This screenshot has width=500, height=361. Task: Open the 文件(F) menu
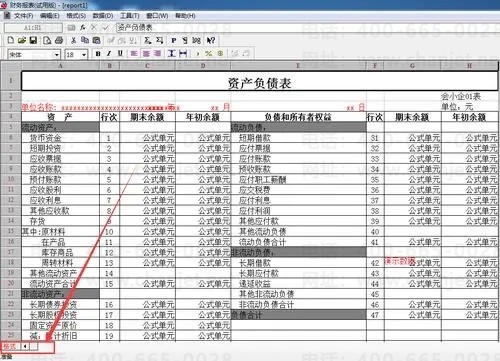23,16
